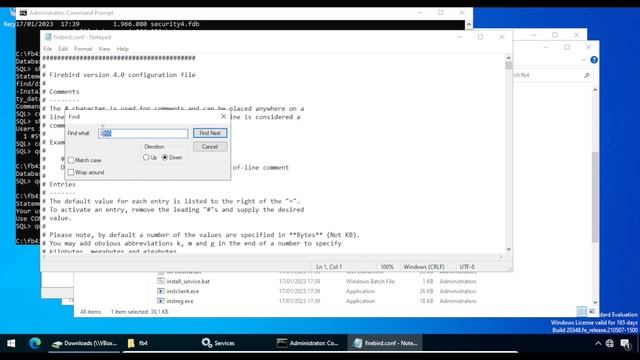Click the network tray icon

pyautogui.click(x=610, y=343)
